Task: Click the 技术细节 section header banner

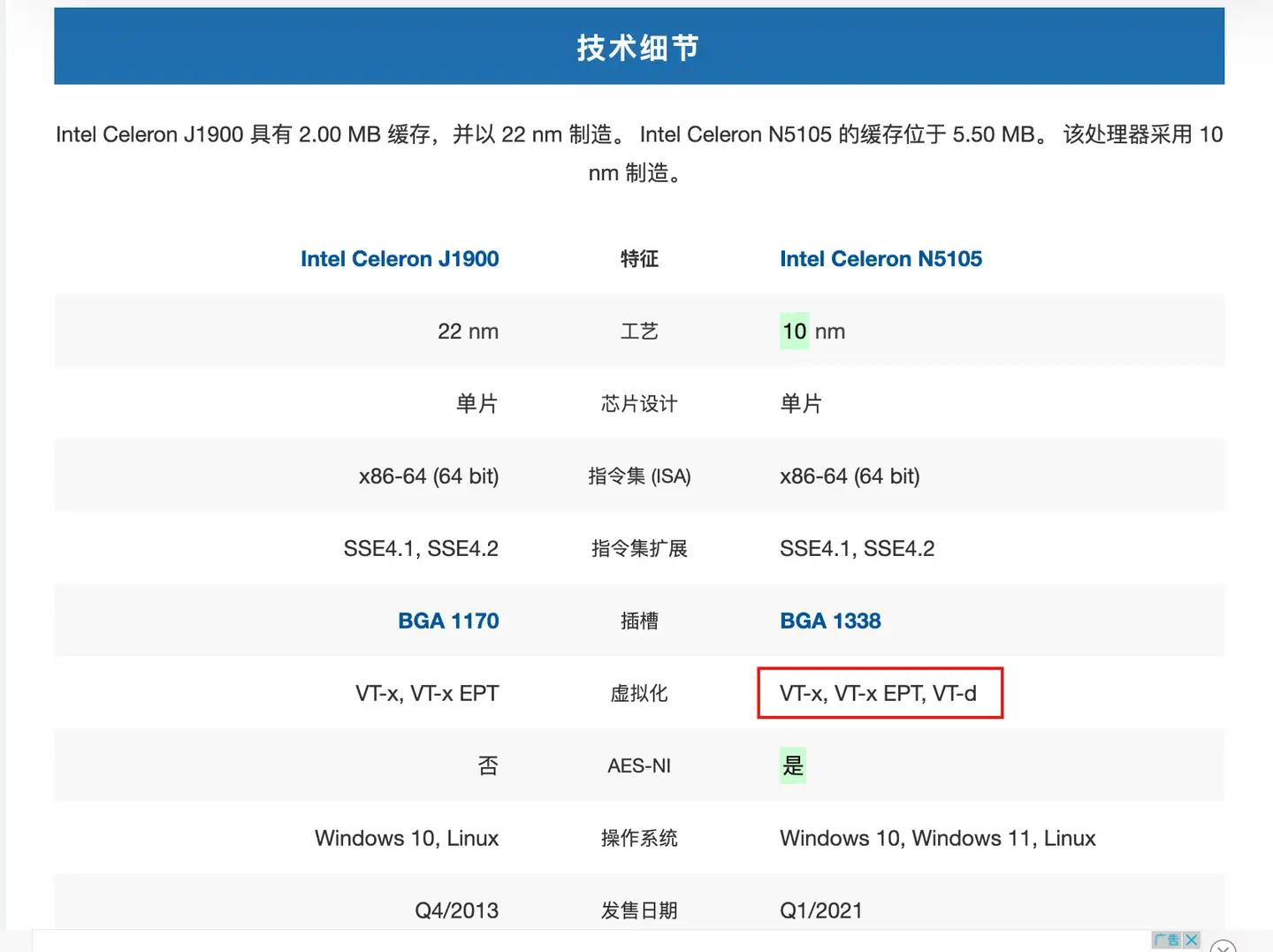Action: point(638,47)
